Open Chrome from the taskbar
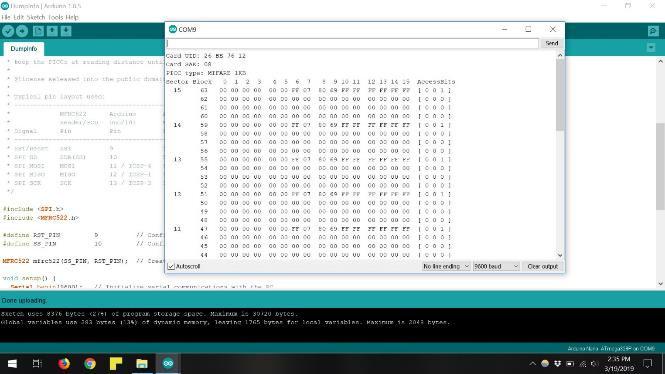665x374 pixels. (x=90, y=363)
